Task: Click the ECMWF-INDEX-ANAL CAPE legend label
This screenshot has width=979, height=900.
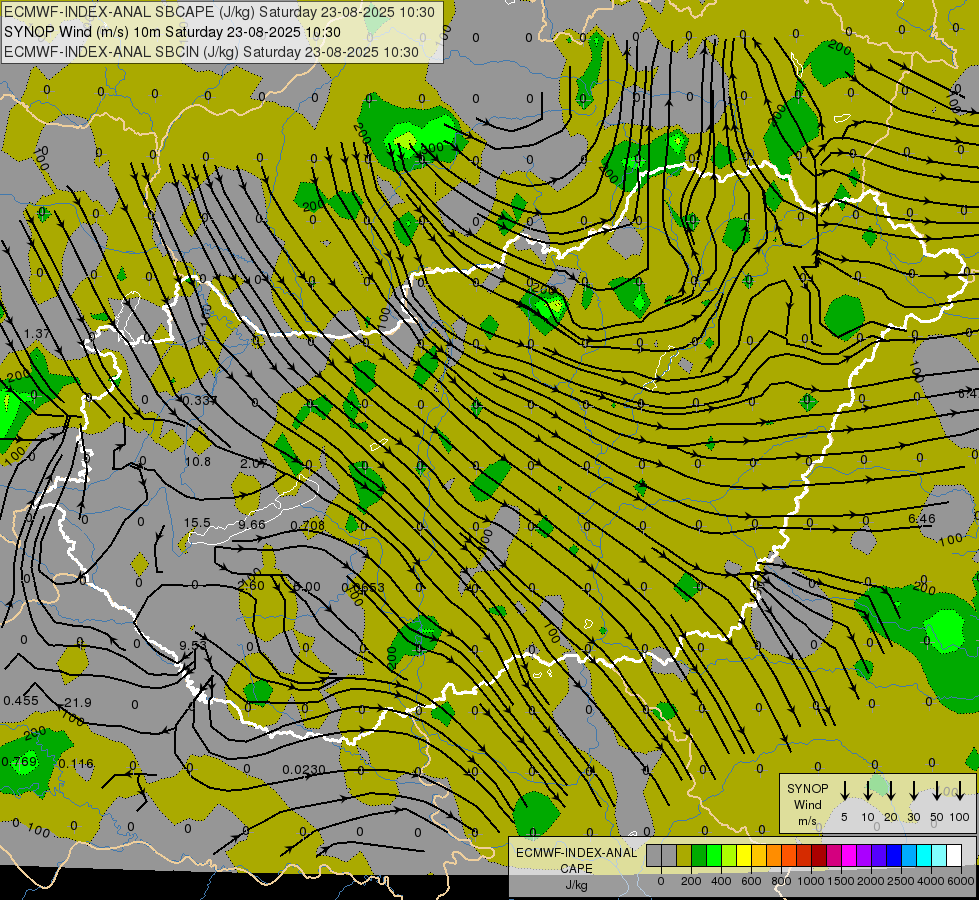Action: point(576,868)
